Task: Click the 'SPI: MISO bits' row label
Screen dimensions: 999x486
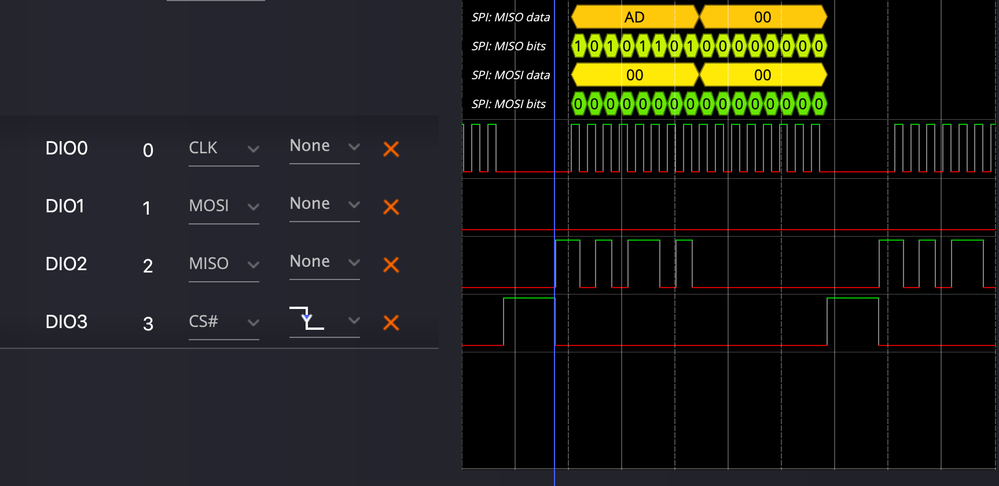Action: (508, 46)
